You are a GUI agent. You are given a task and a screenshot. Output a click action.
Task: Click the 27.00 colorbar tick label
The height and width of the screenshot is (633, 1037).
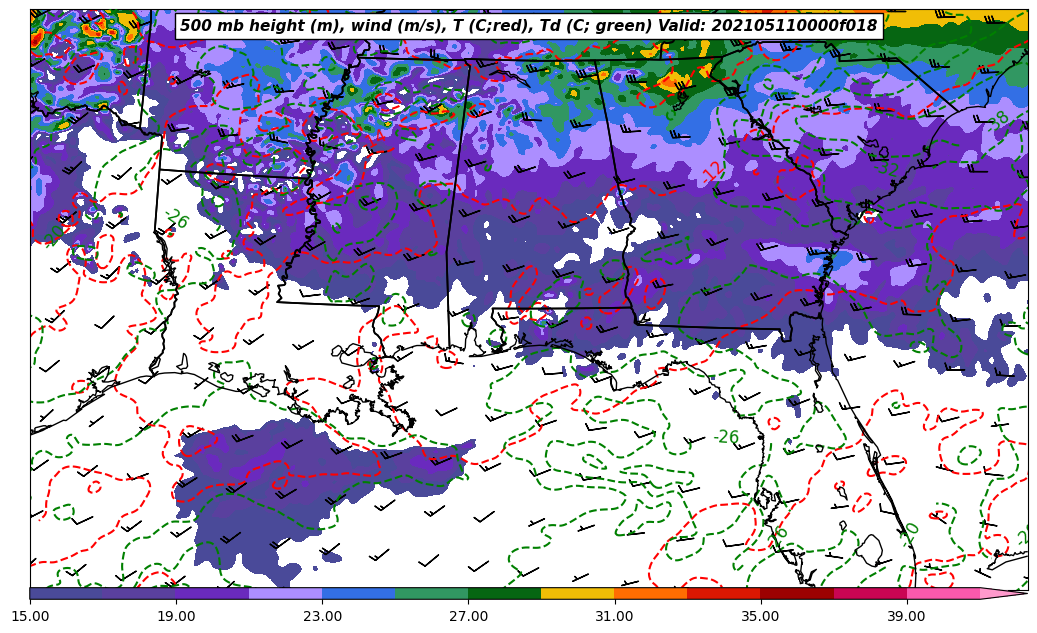(468, 616)
